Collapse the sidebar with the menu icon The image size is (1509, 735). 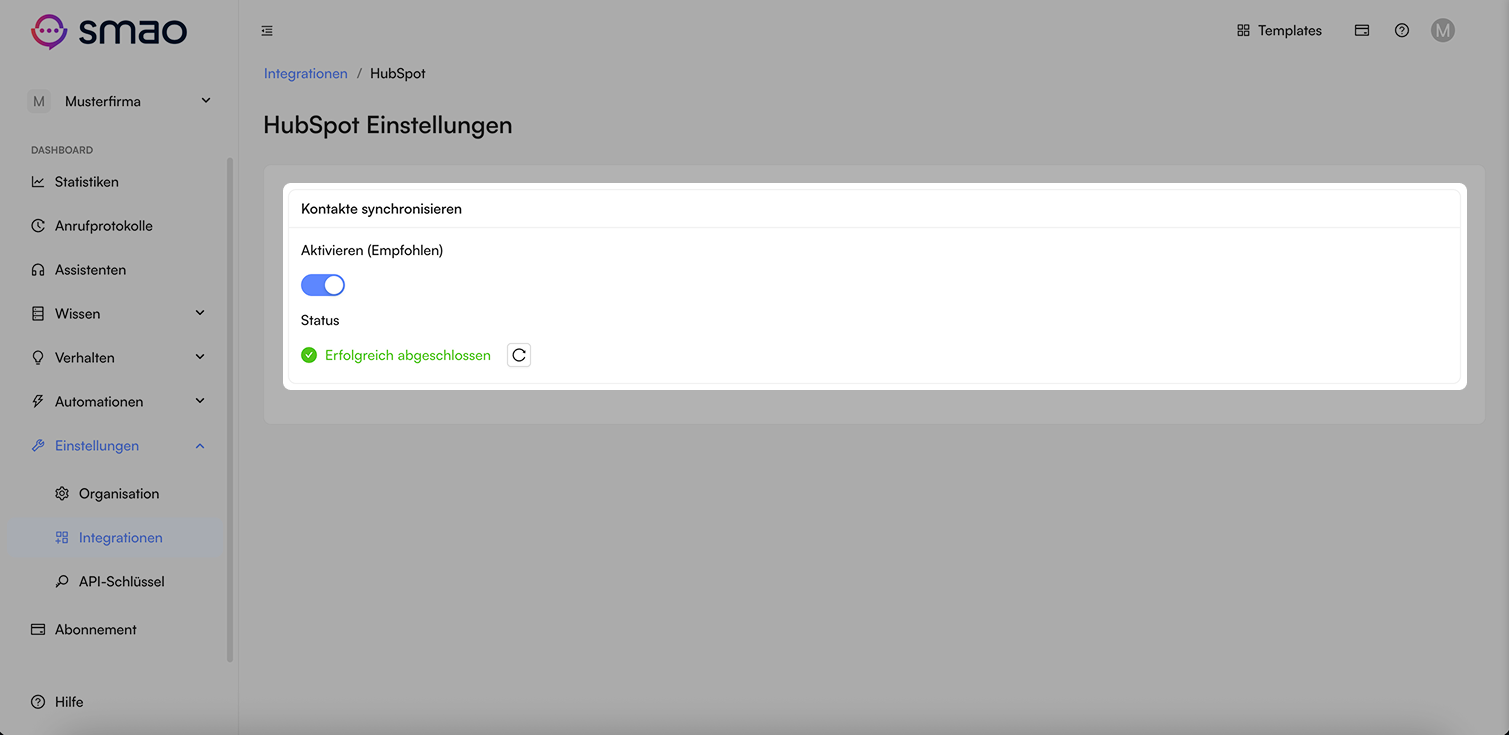(x=267, y=31)
